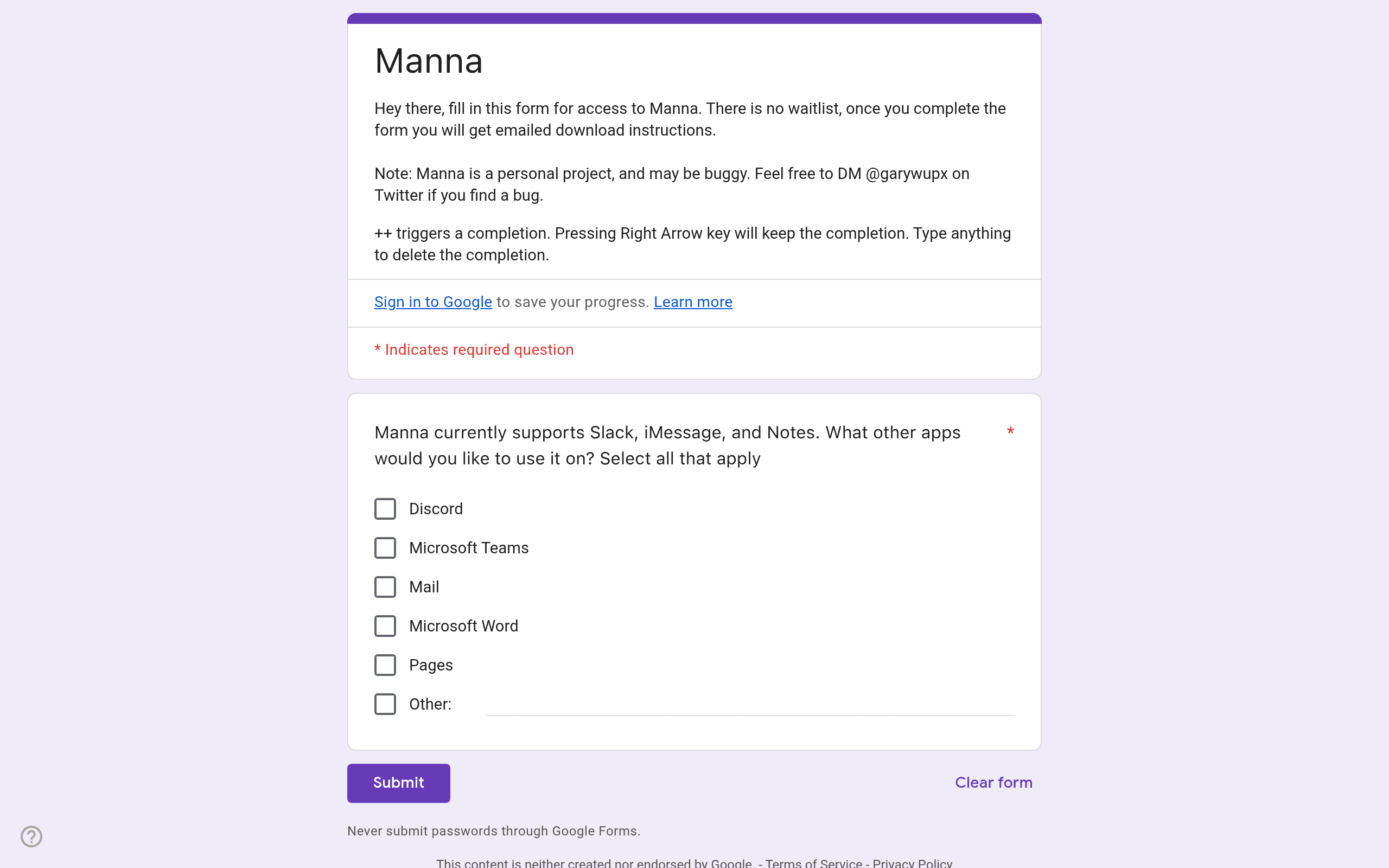Click the Discord label text

point(436,509)
